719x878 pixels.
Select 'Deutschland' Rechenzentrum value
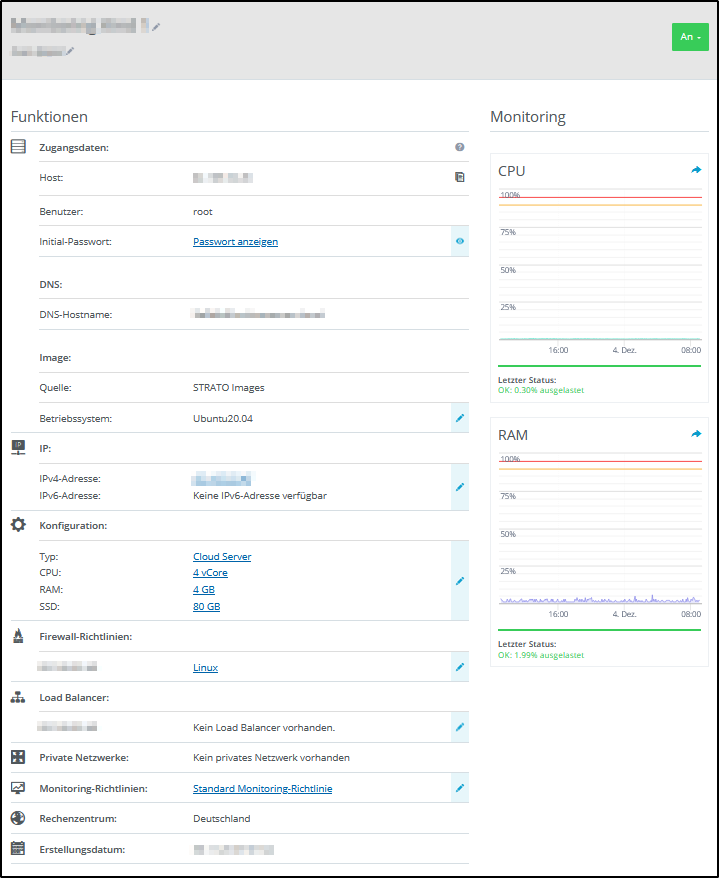222,819
